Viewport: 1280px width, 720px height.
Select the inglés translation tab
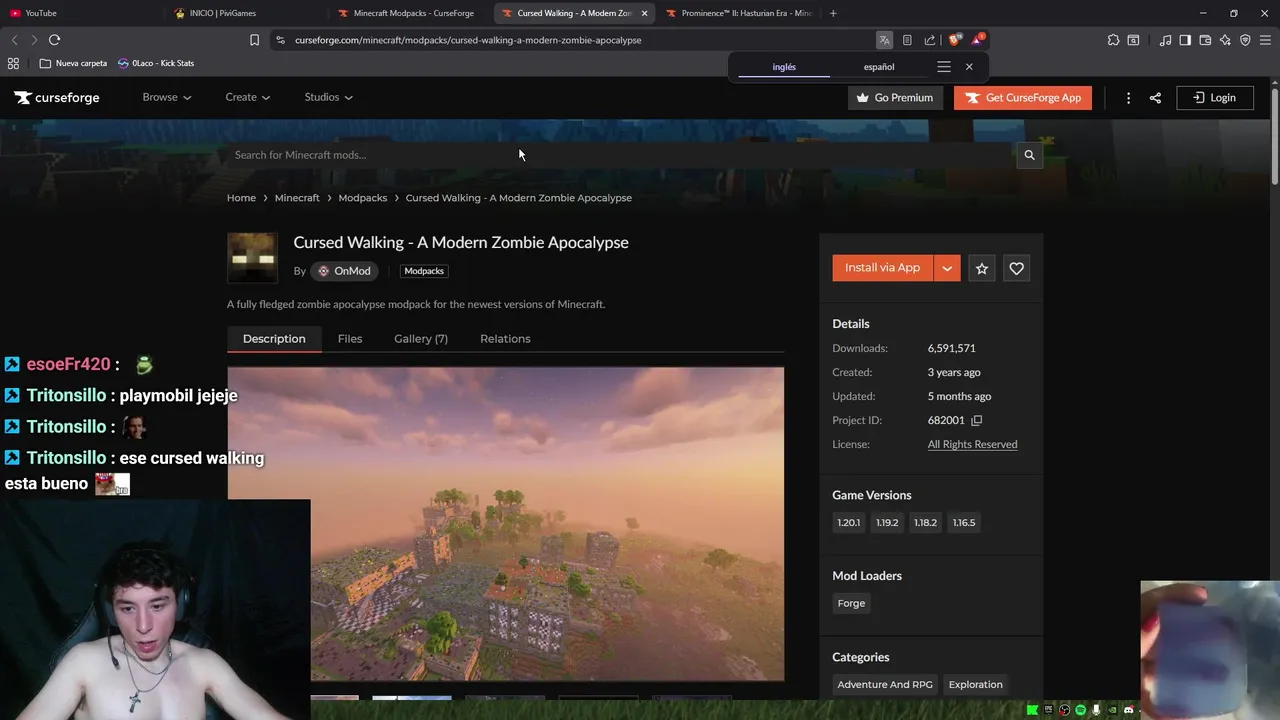784,67
